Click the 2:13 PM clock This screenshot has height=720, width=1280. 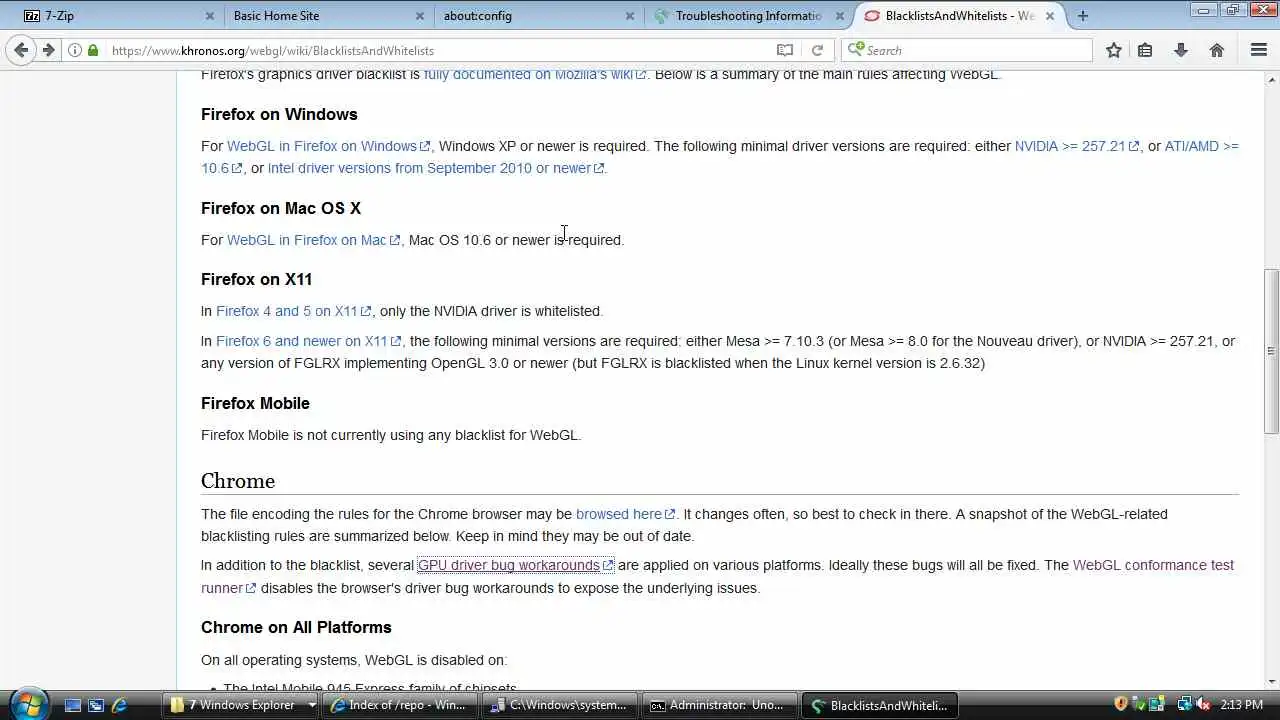pos(1242,705)
